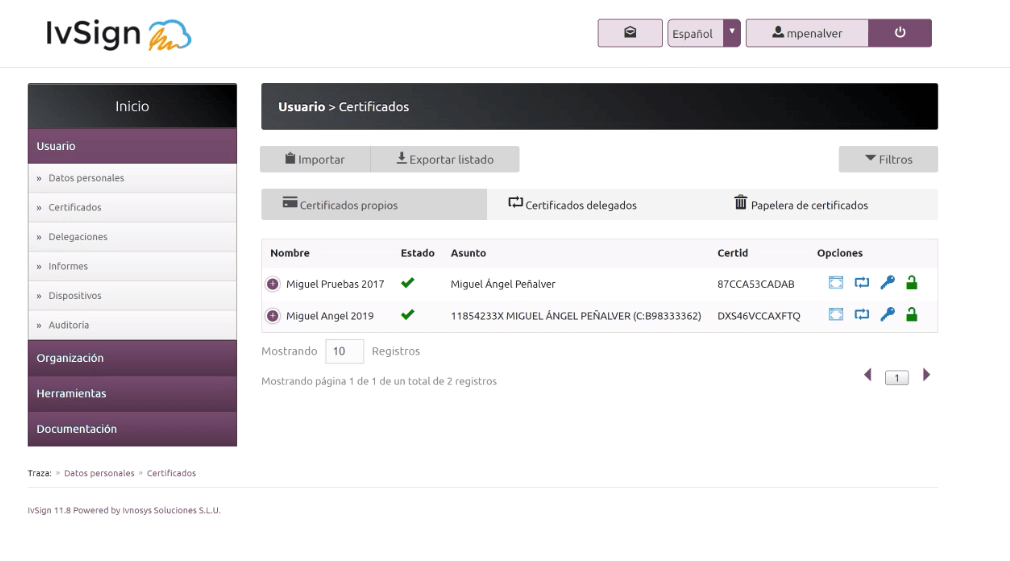Screen dimensions: 1010x561
Task: Click the Usuario breadcrumb in header
Action: click(301, 107)
